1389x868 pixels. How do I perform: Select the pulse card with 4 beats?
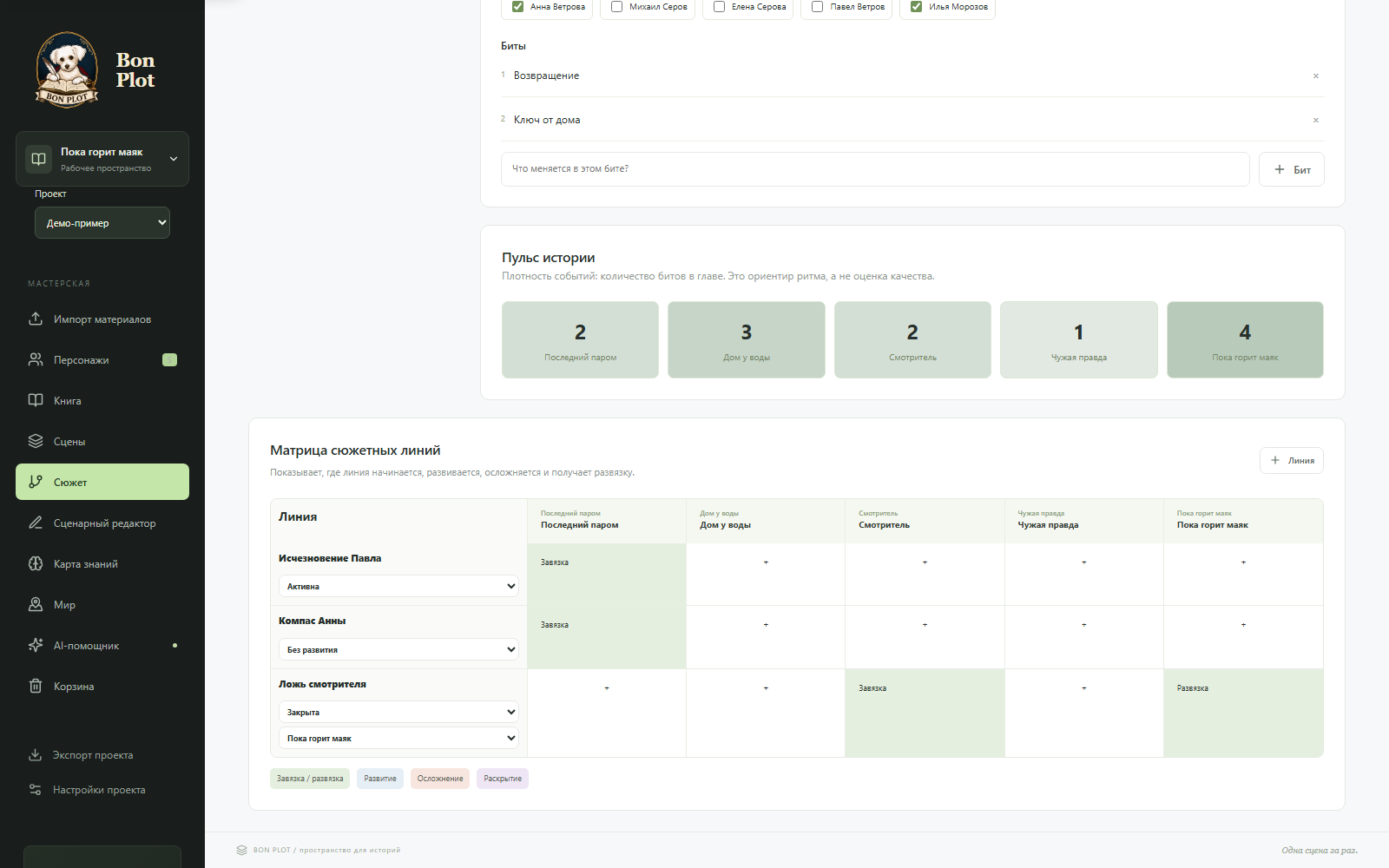[1245, 339]
